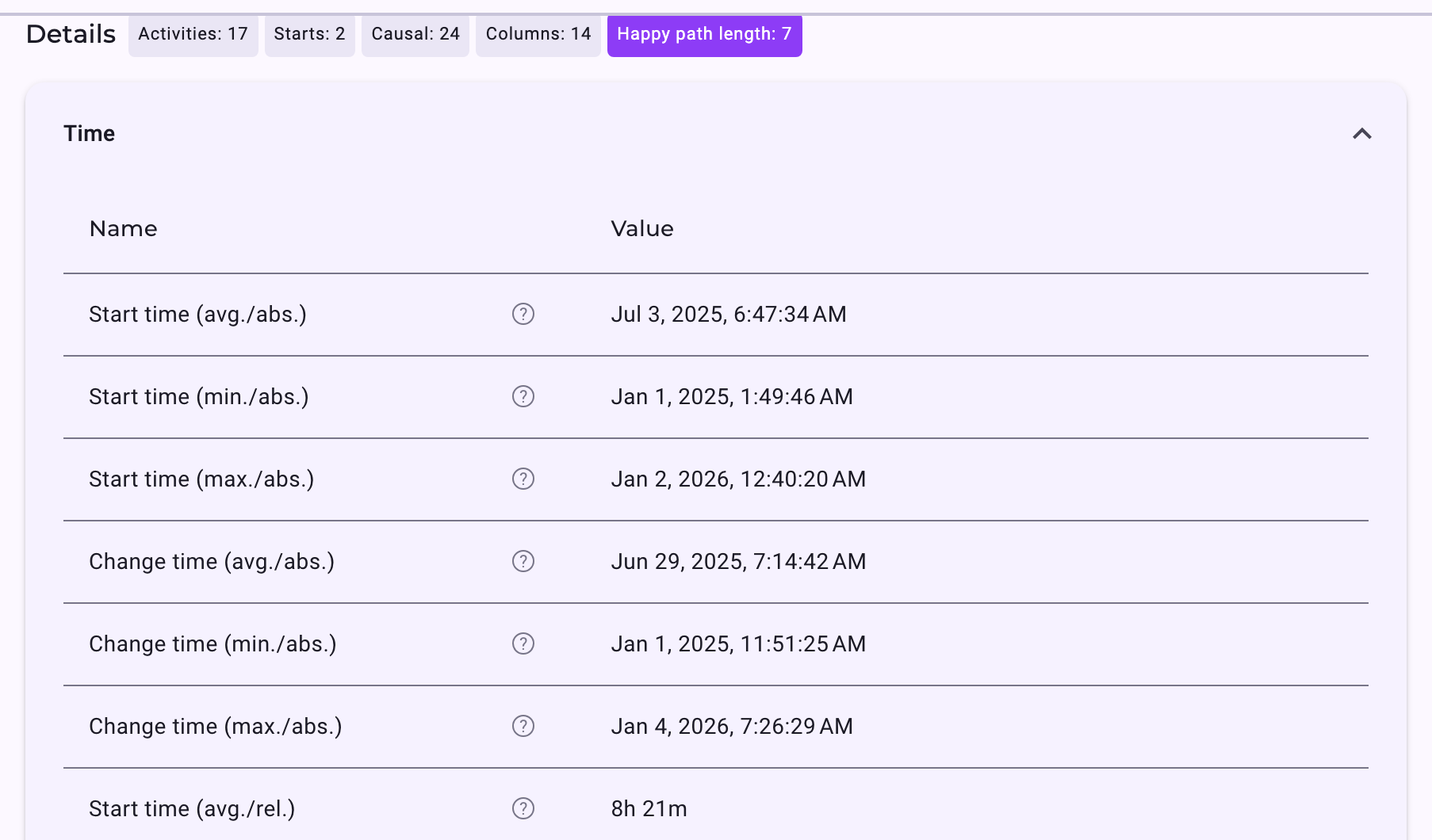The width and height of the screenshot is (1432, 840).
Task: Click value Jan 4, 2026, 7:26:29 AM
Action: pyautogui.click(x=732, y=727)
